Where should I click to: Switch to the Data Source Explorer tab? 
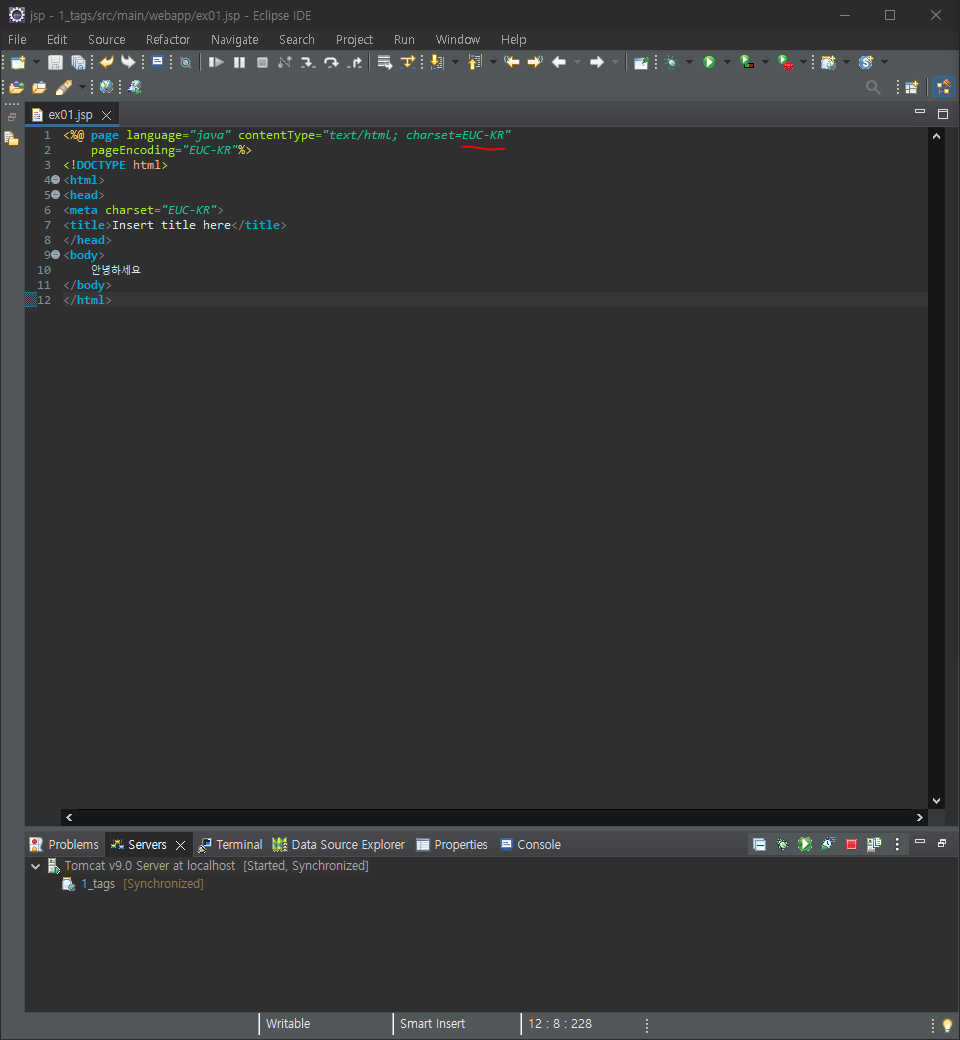coord(338,844)
